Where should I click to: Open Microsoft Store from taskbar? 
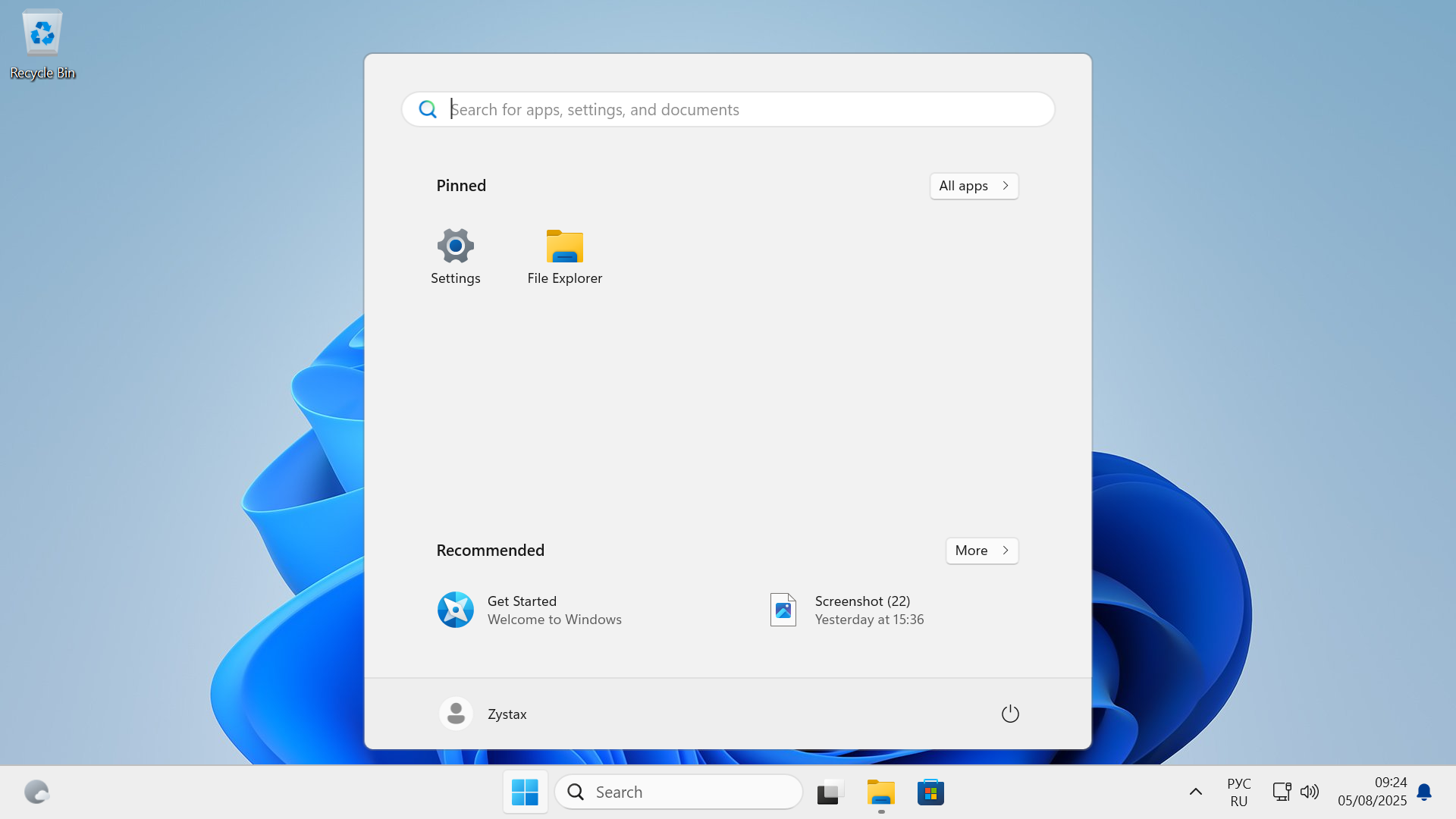click(x=930, y=792)
